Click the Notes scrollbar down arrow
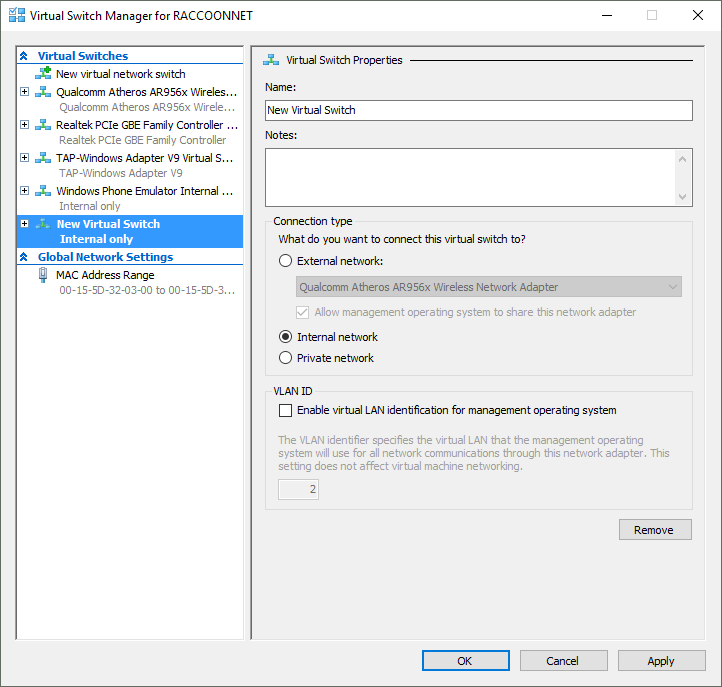 (x=682, y=197)
